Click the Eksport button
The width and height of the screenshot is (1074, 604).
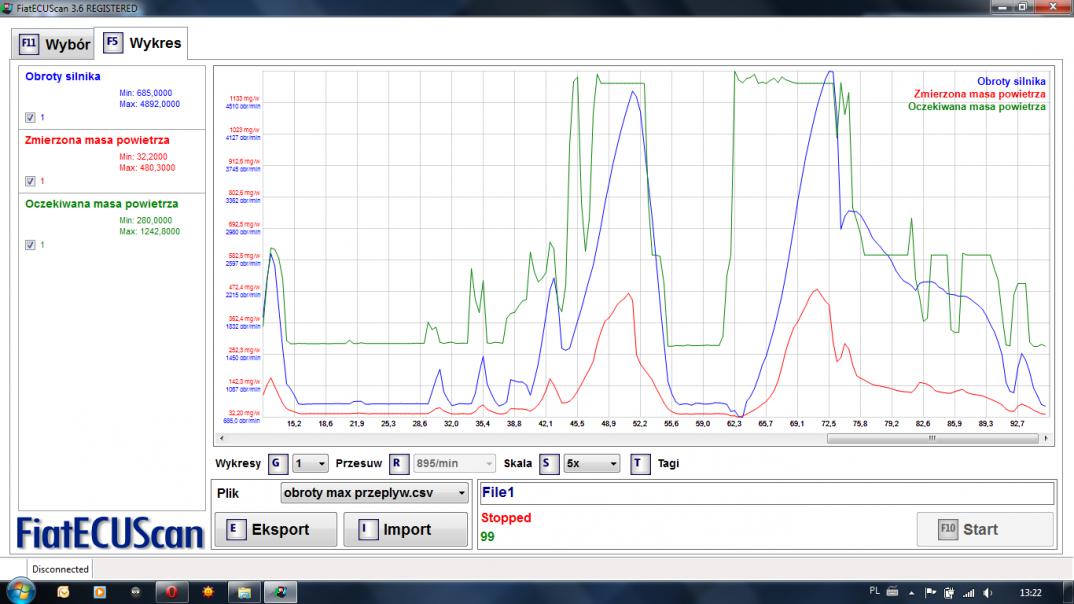[x=275, y=529]
